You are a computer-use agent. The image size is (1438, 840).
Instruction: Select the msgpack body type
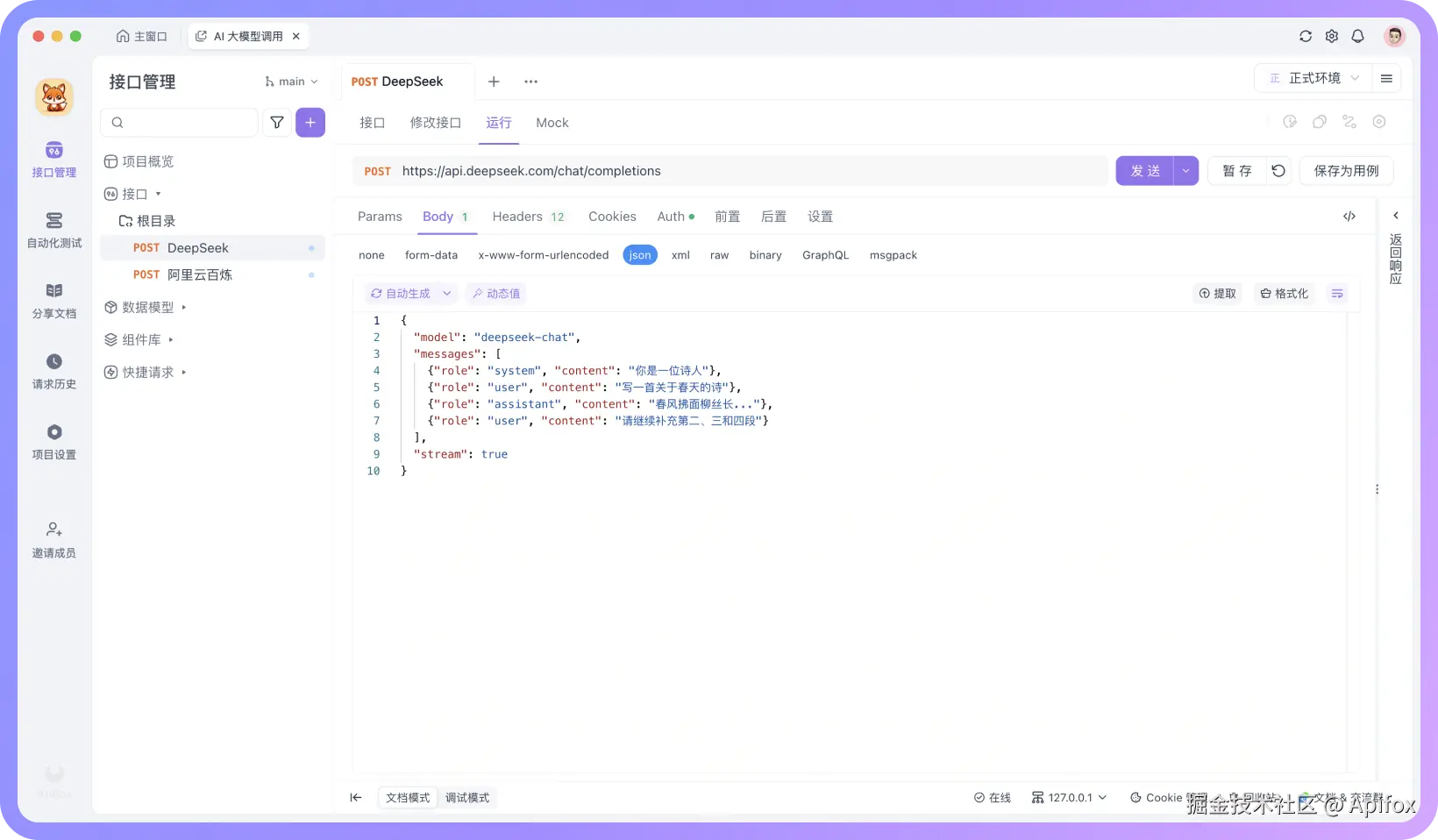point(893,255)
